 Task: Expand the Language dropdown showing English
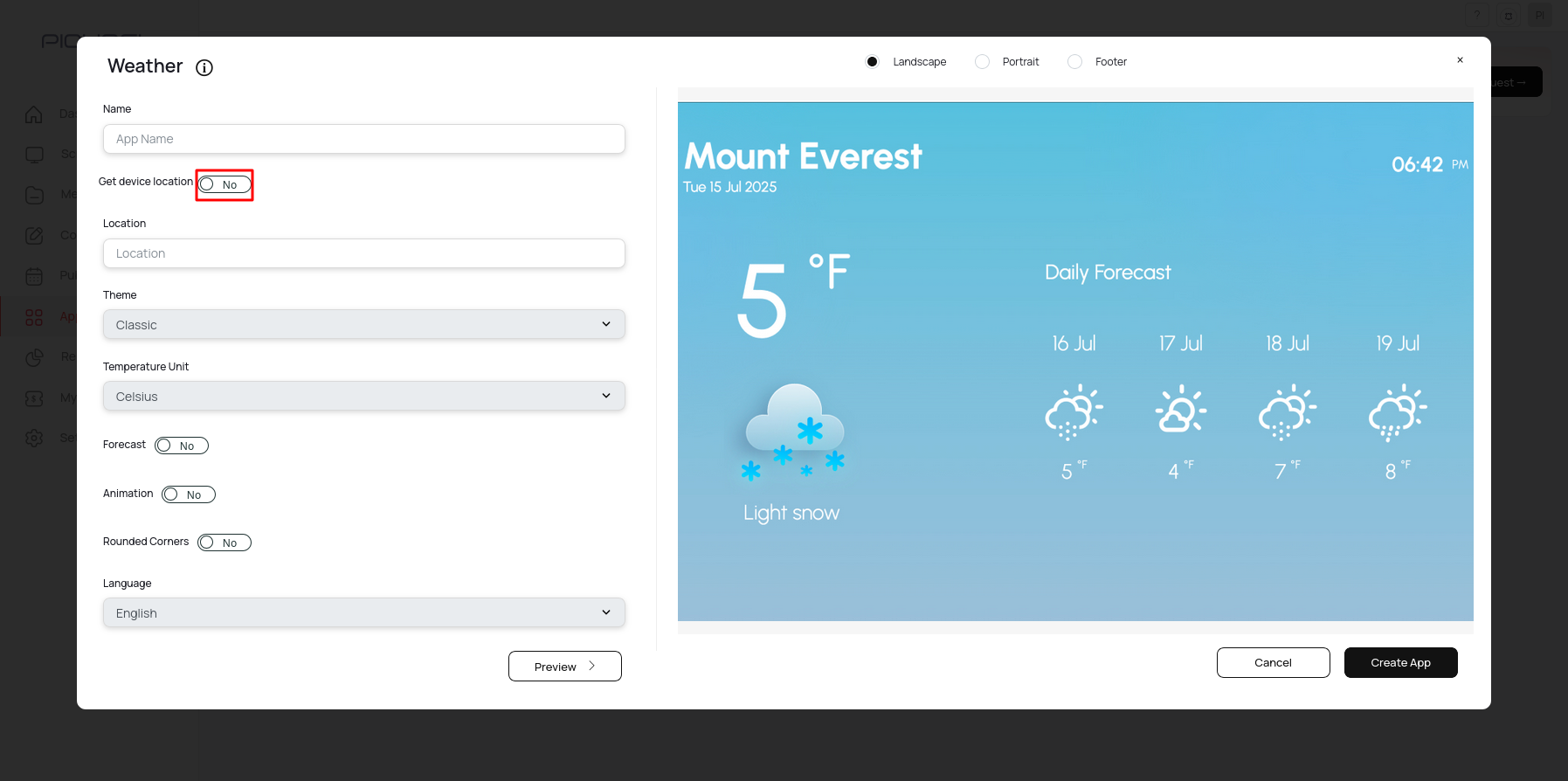click(x=363, y=612)
